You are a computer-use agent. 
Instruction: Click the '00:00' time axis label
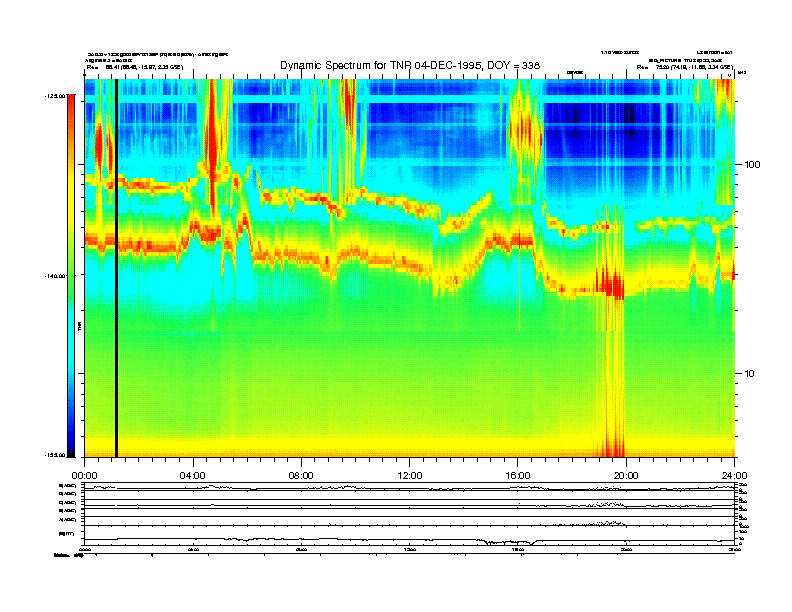(84, 476)
